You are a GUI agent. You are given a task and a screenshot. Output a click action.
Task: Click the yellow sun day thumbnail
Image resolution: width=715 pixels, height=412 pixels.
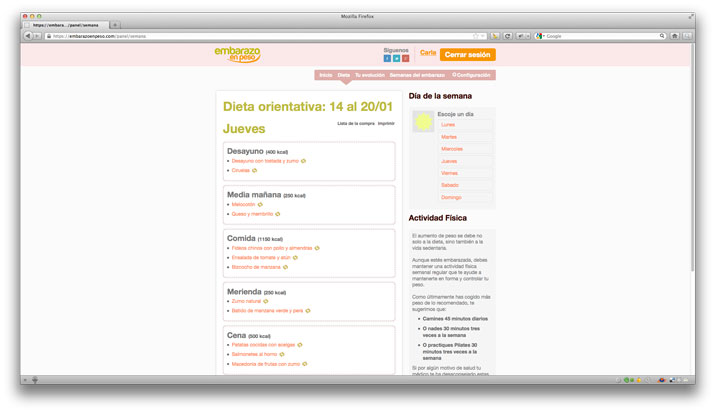point(424,122)
